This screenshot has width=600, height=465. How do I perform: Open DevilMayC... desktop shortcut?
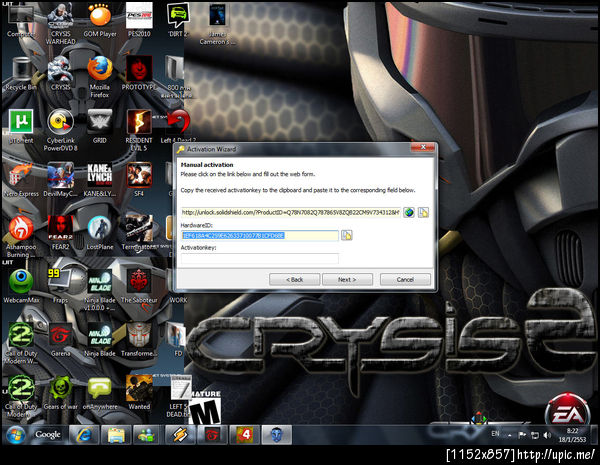coord(60,180)
